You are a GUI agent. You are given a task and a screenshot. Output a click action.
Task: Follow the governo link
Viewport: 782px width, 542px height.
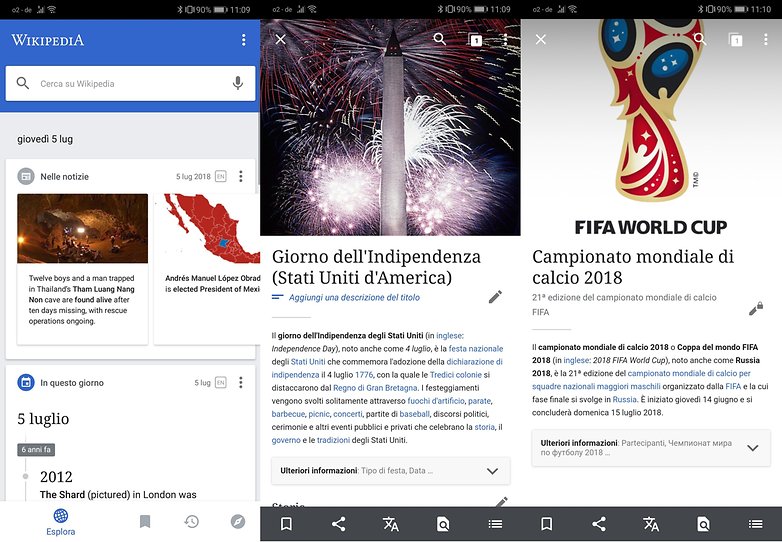(286, 440)
